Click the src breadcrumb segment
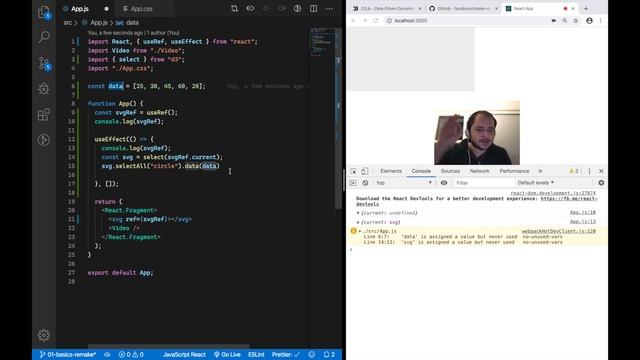This screenshot has width=640, height=360. (x=68, y=23)
